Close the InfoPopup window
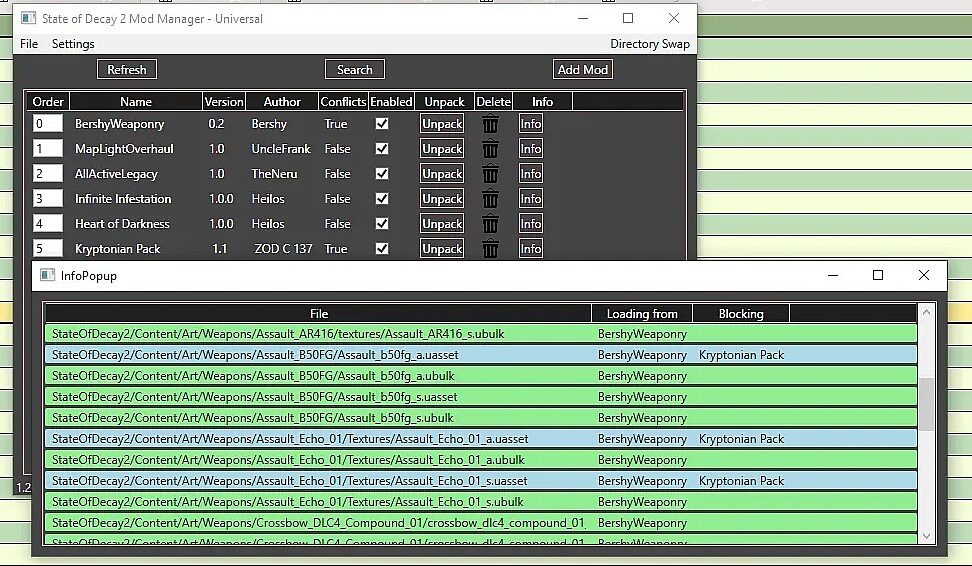This screenshot has height=566, width=972. click(924, 275)
